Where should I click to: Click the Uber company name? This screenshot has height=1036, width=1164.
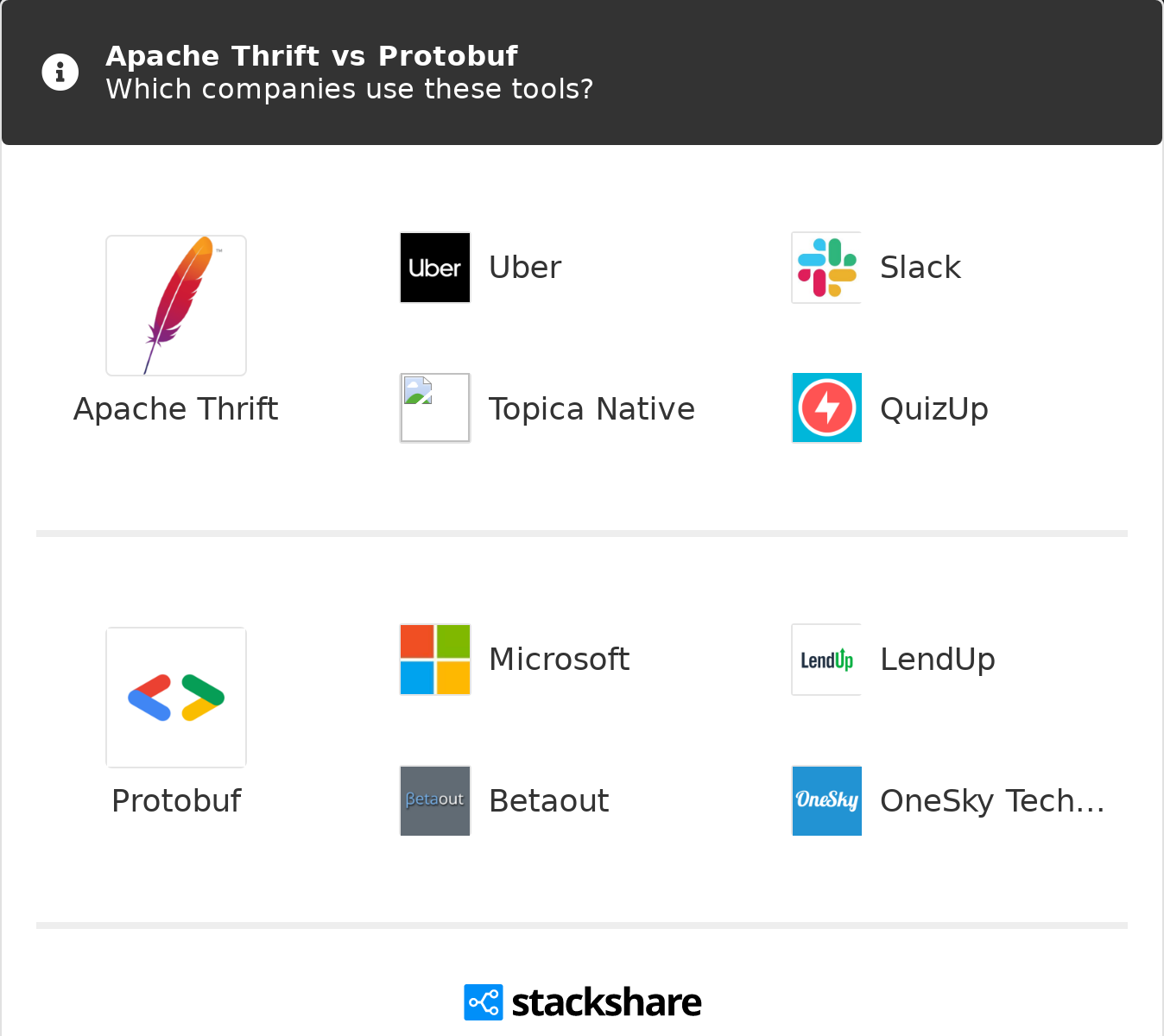point(525,268)
